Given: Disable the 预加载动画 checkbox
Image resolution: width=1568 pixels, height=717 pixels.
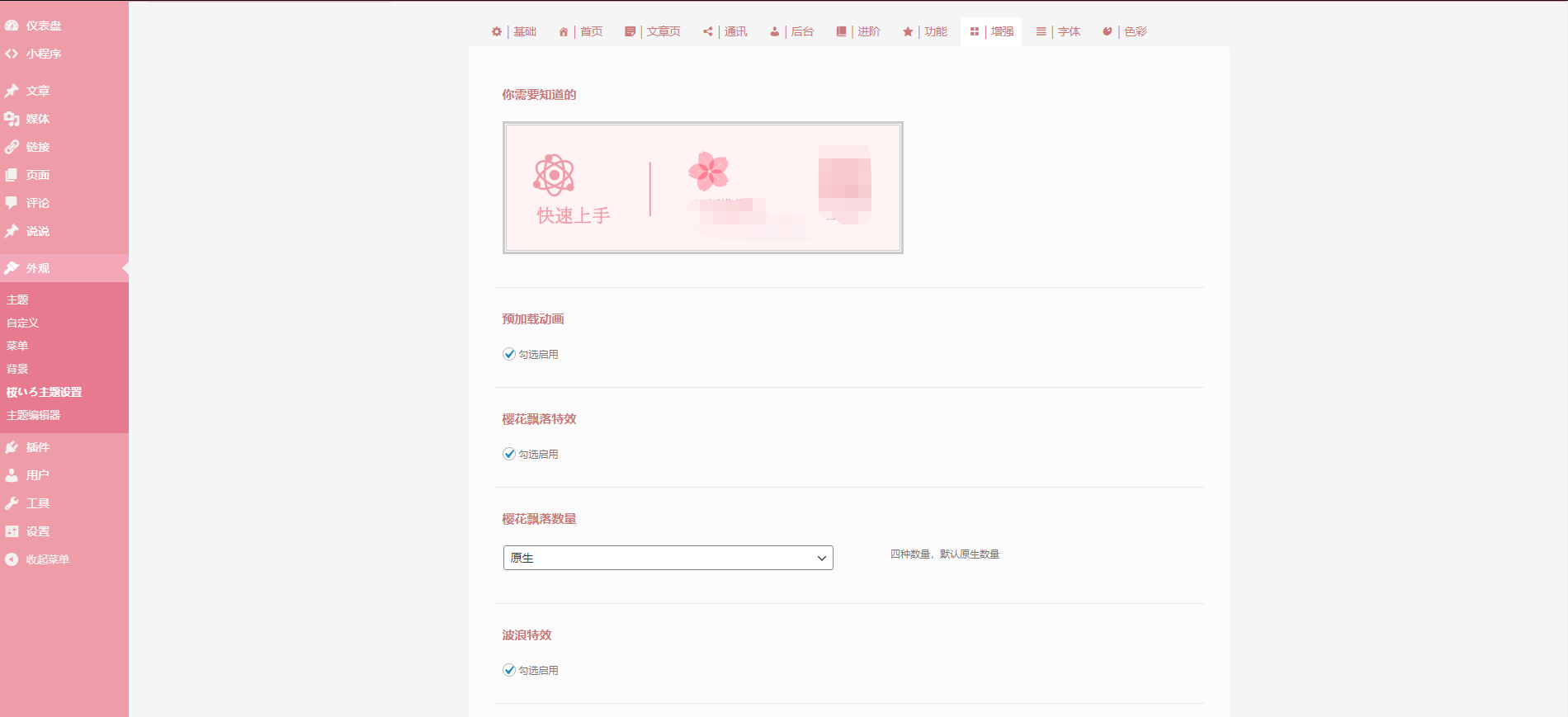Looking at the screenshot, I should pyautogui.click(x=509, y=354).
